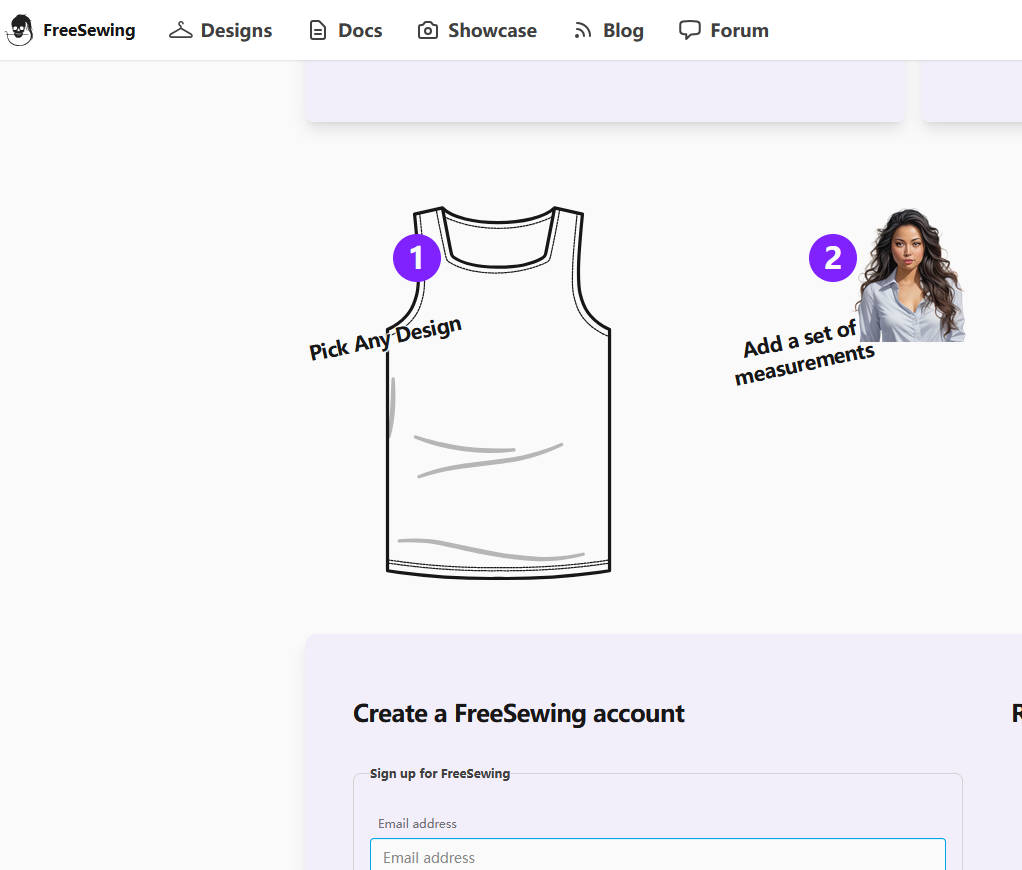Click the purple step 2 badge
The image size is (1022, 870).
pos(832,257)
